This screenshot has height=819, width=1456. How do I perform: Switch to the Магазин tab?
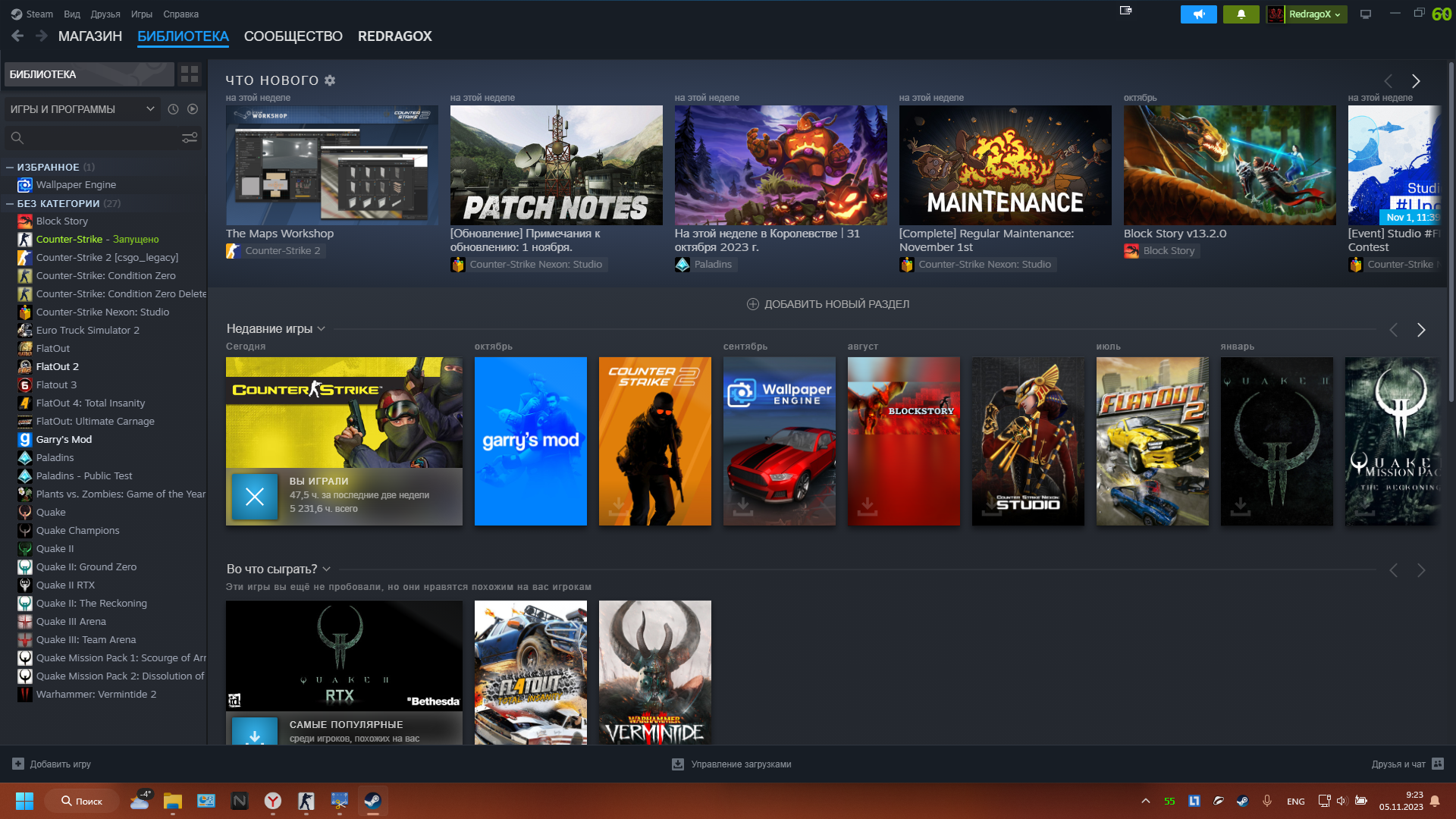point(89,36)
